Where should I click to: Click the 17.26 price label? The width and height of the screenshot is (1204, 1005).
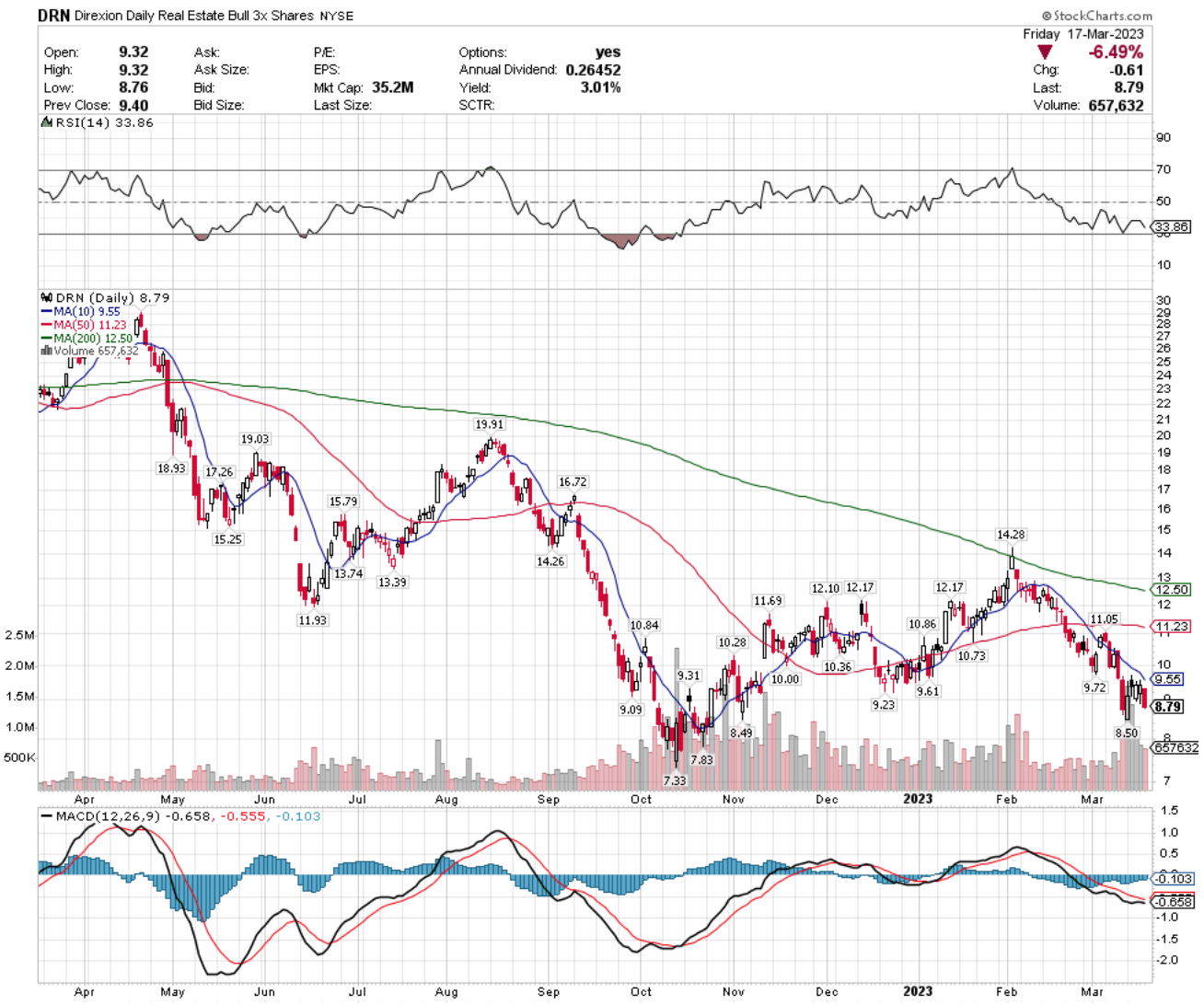coord(219,472)
